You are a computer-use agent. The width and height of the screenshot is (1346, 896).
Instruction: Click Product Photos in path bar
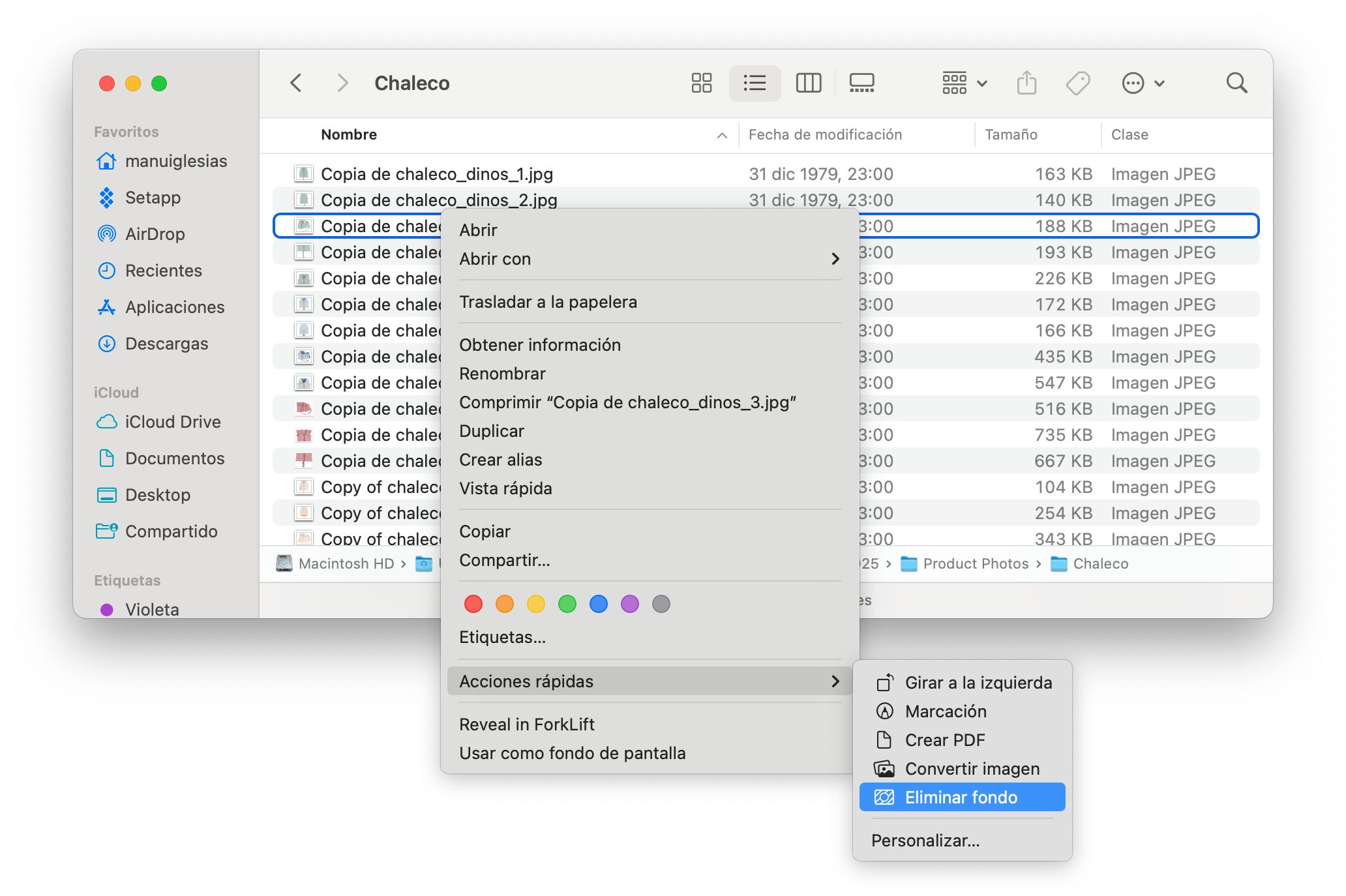coord(975,563)
